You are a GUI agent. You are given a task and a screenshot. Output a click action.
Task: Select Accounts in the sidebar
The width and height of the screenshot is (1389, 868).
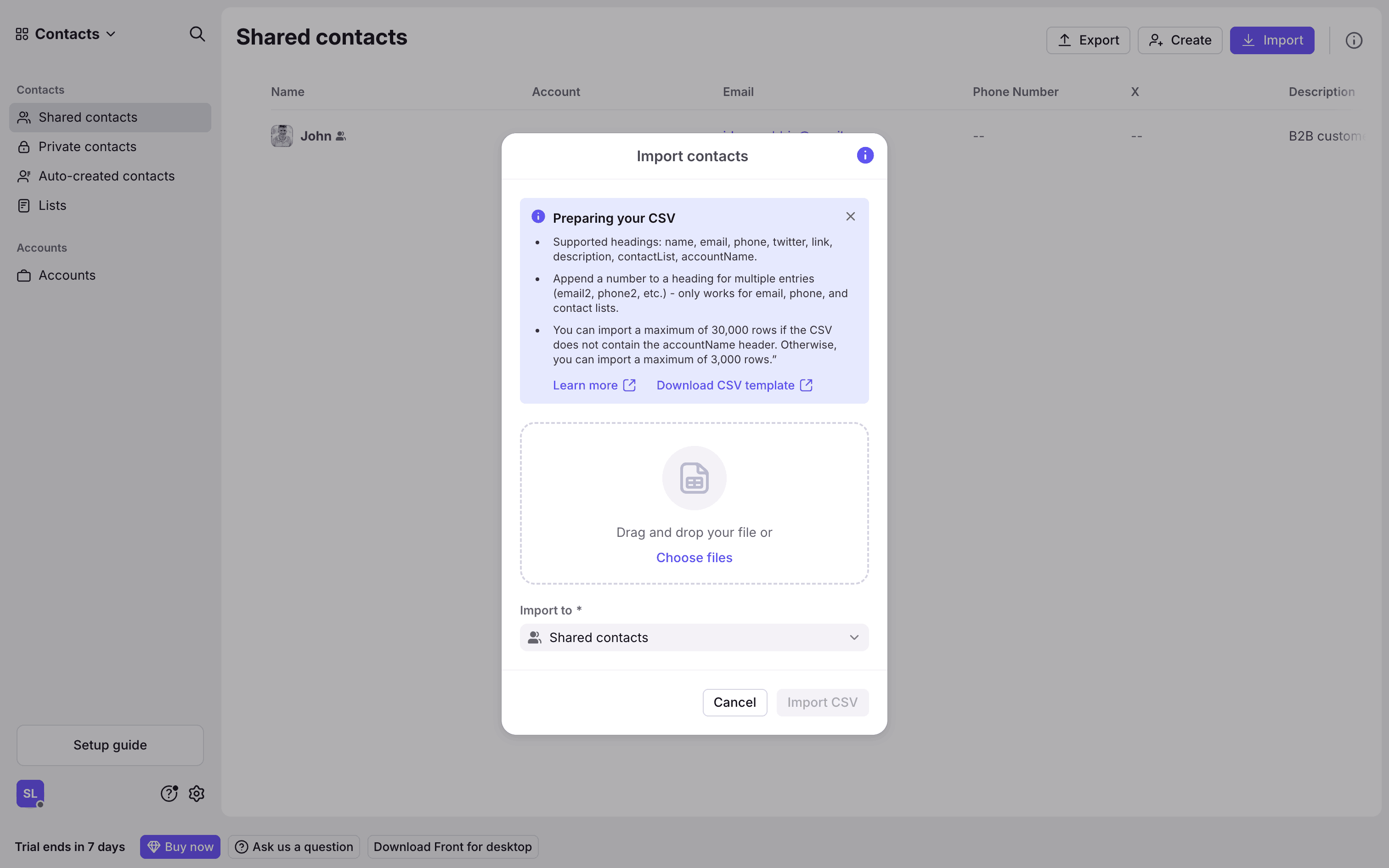click(67, 276)
